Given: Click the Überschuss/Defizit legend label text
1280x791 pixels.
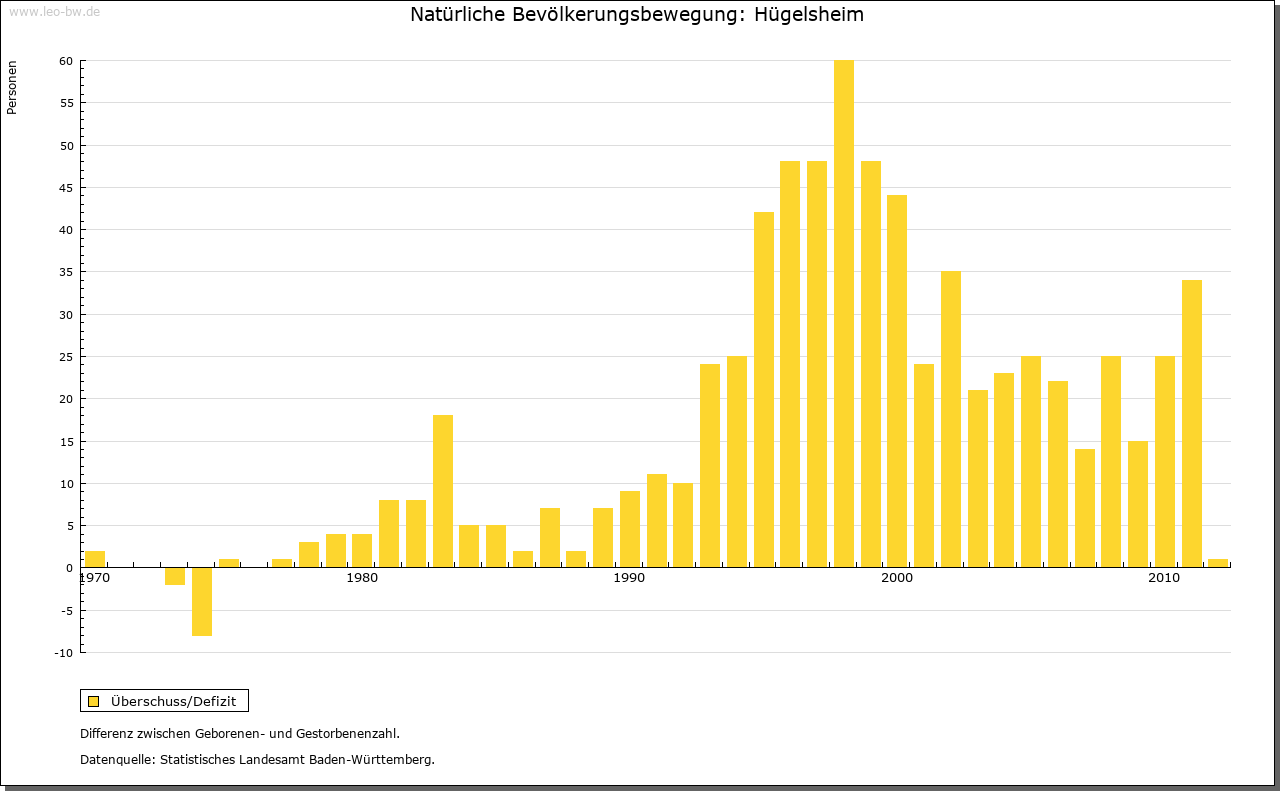Looking at the screenshot, I should point(173,701).
